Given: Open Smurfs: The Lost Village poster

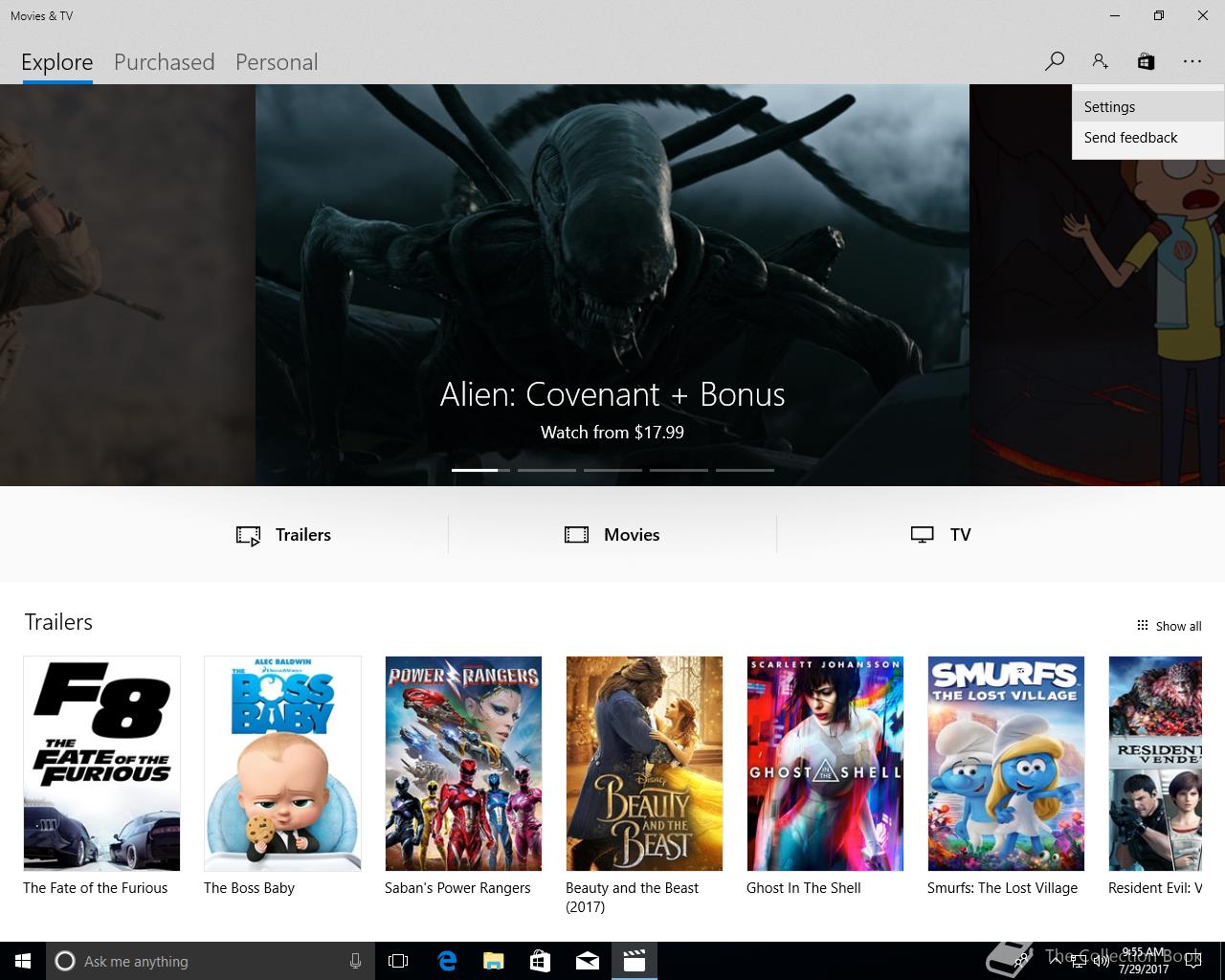Looking at the screenshot, I should 1006,764.
